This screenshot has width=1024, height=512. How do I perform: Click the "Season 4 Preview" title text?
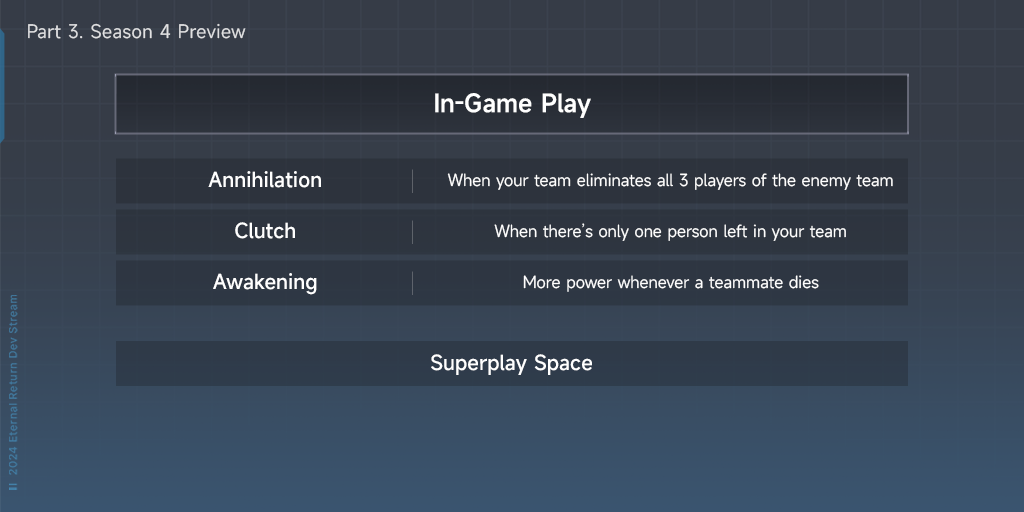tap(168, 32)
